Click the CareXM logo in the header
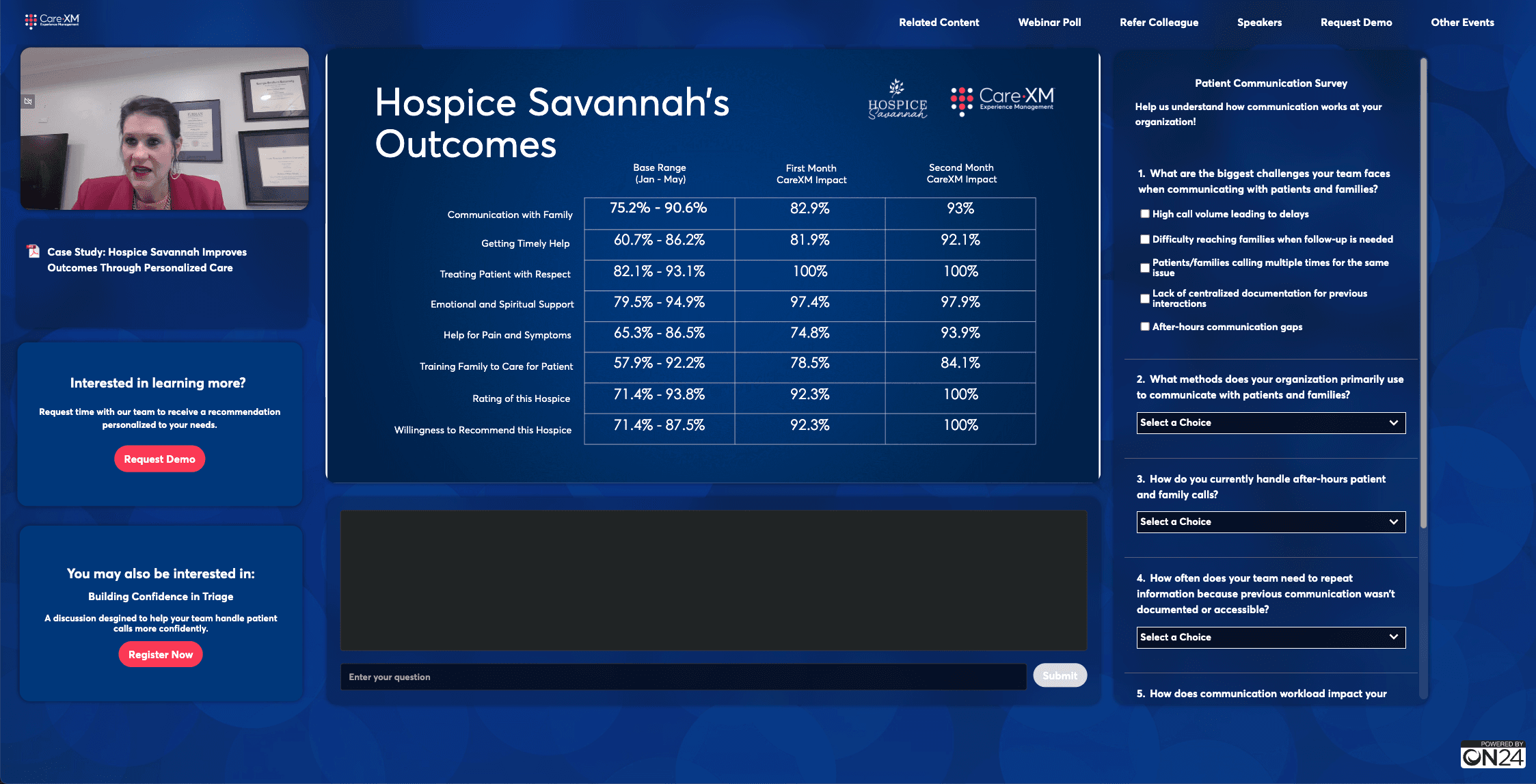This screenshot has height=784, width=1536. 52,21
